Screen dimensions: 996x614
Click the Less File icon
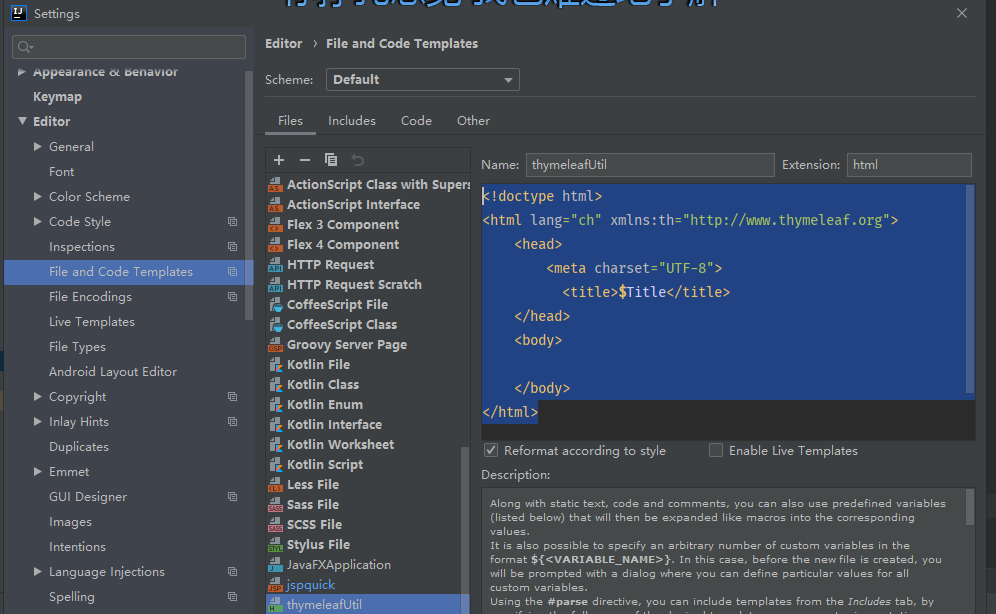tap(275, 485)
